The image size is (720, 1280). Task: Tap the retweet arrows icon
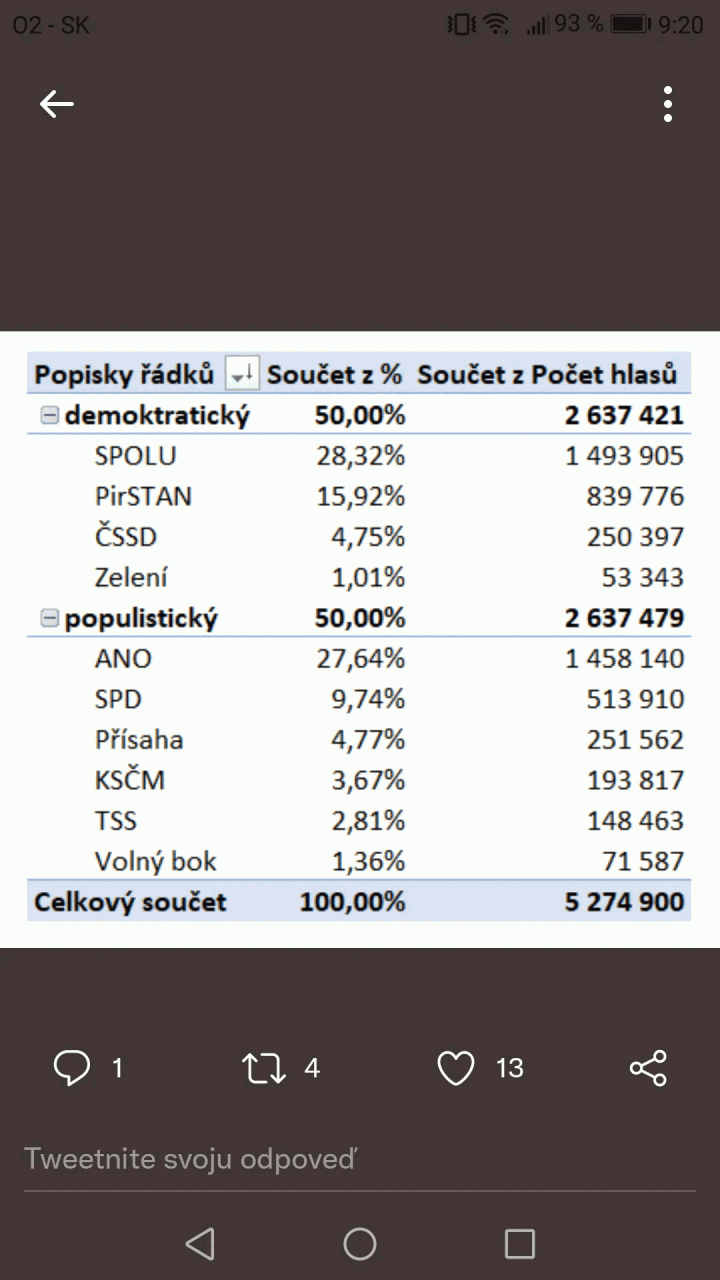click(x=263, y=1068)
